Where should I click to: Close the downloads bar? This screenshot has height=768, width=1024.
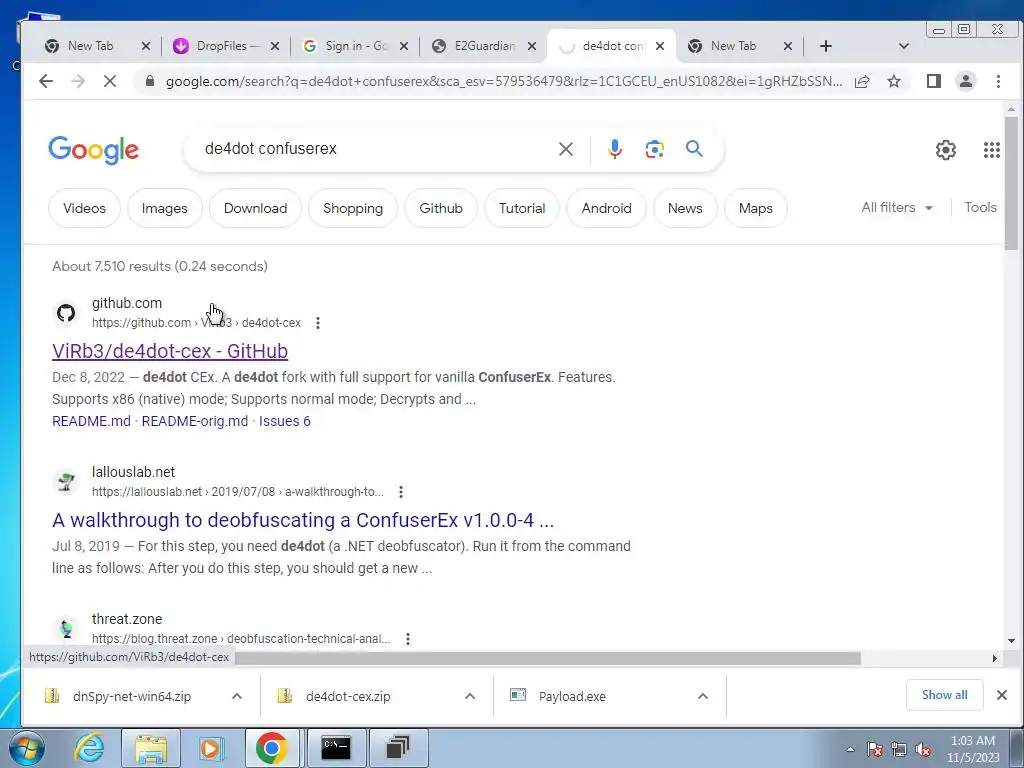point(1002,695)
